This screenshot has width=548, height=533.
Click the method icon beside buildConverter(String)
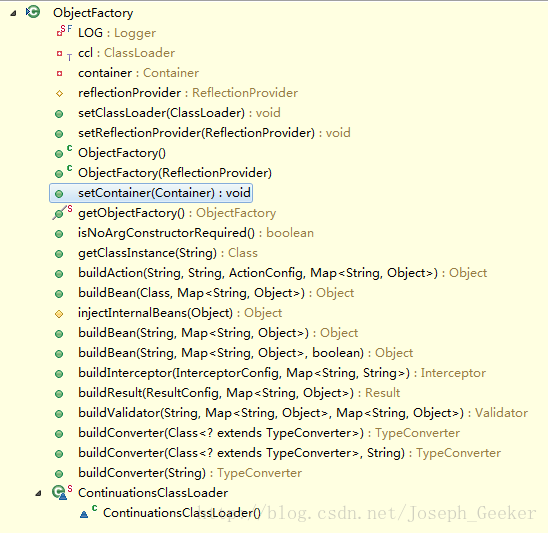coord(59,474)
